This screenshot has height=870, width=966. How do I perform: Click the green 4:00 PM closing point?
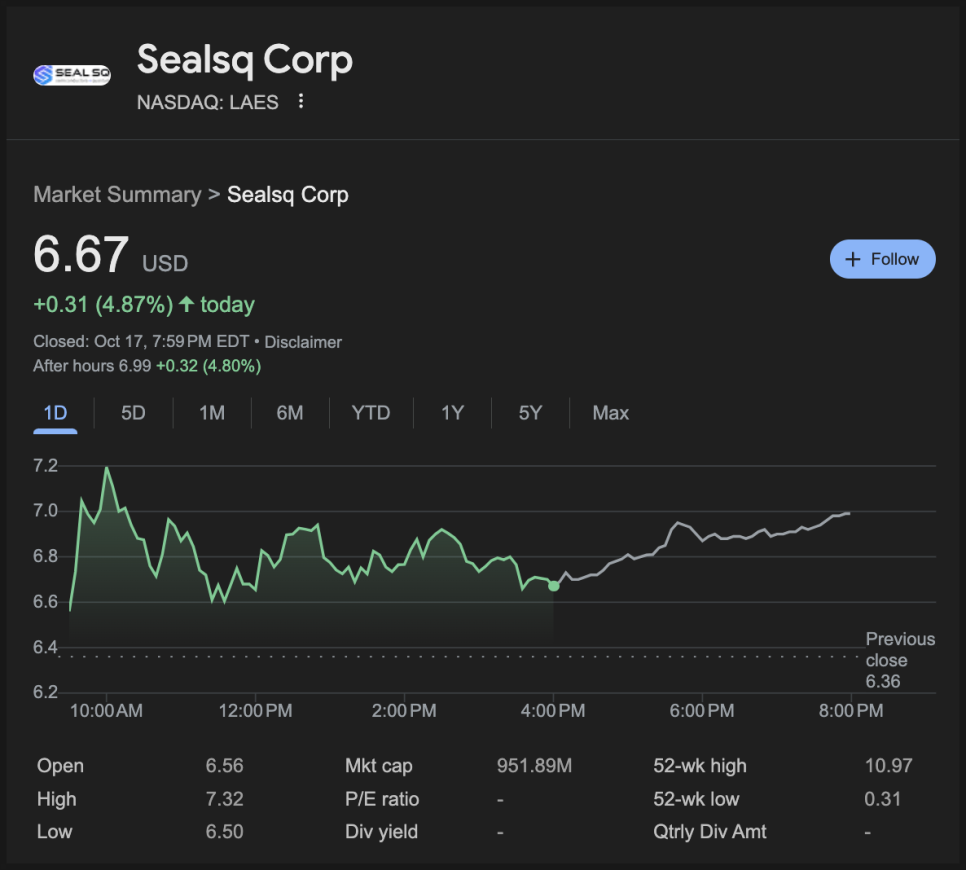point(554,585)
